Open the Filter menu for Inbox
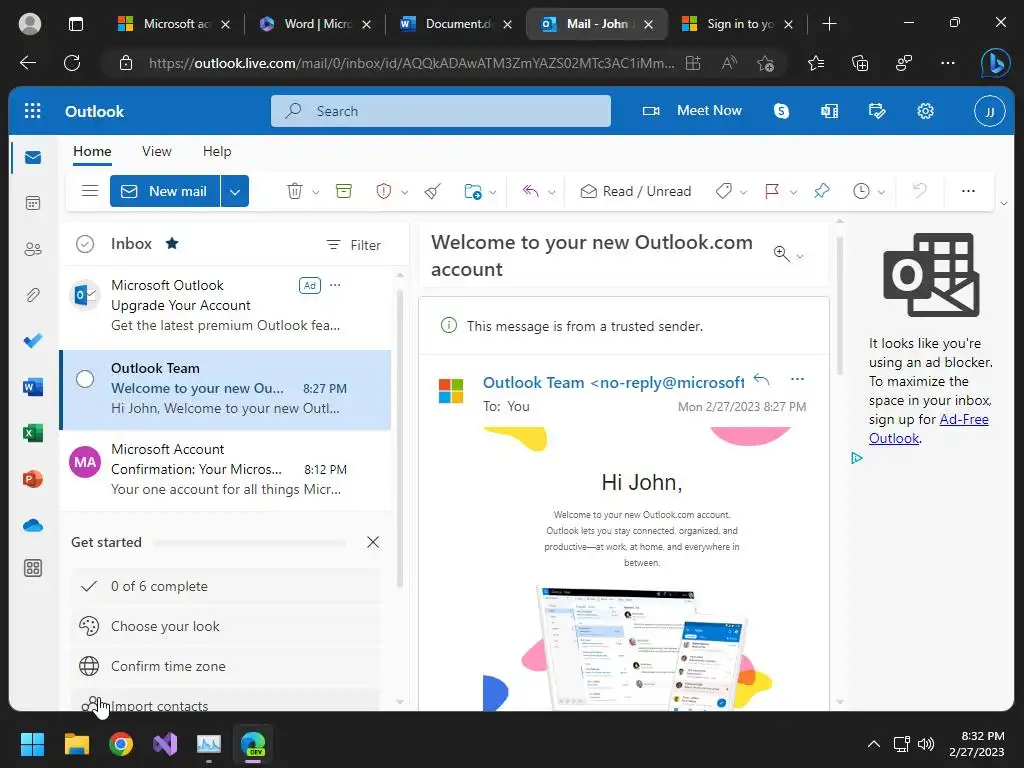The width and height of the screenshot is (1024, 768). [x=353, y=245]
